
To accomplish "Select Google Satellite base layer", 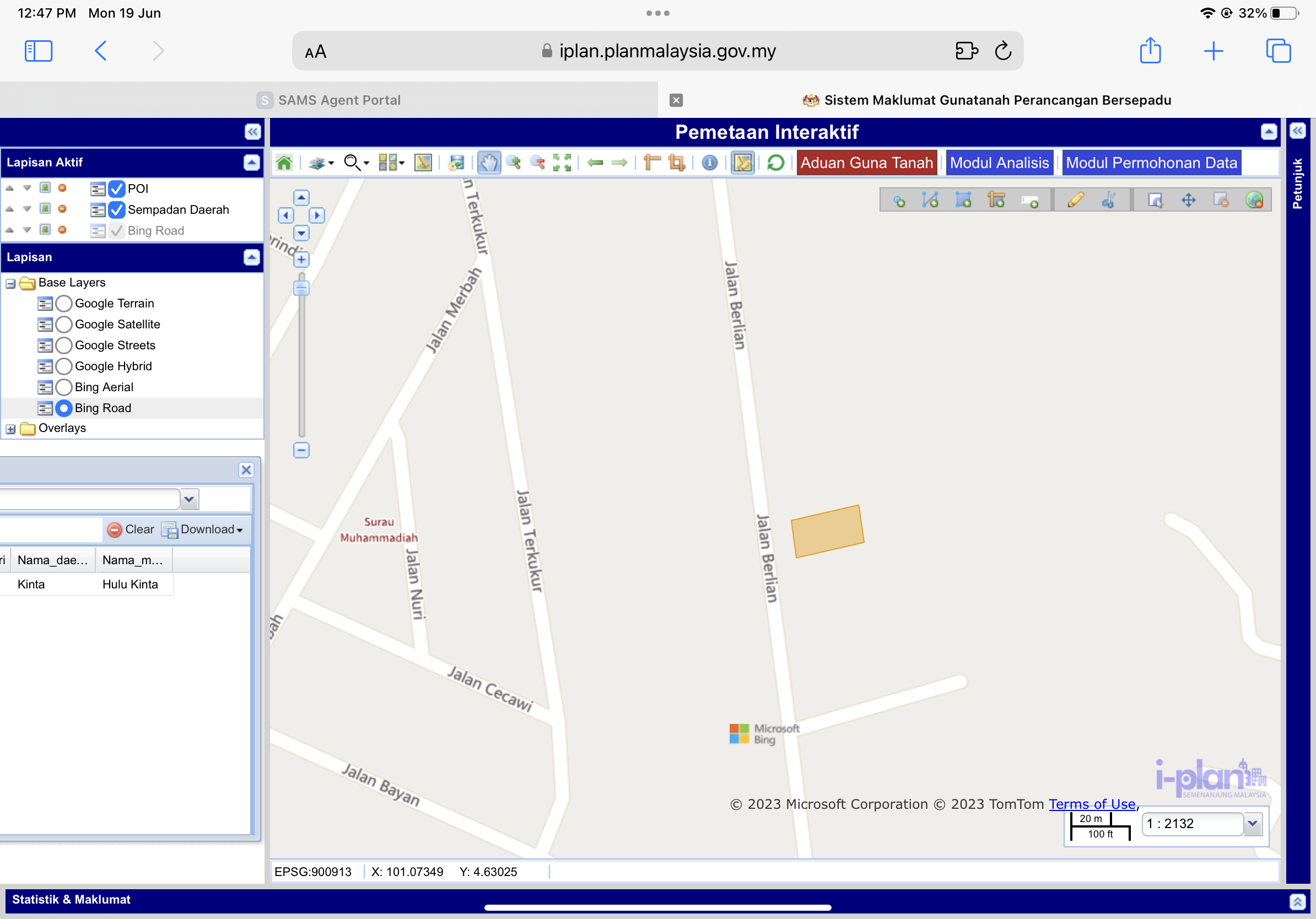I will click(64, 325).
